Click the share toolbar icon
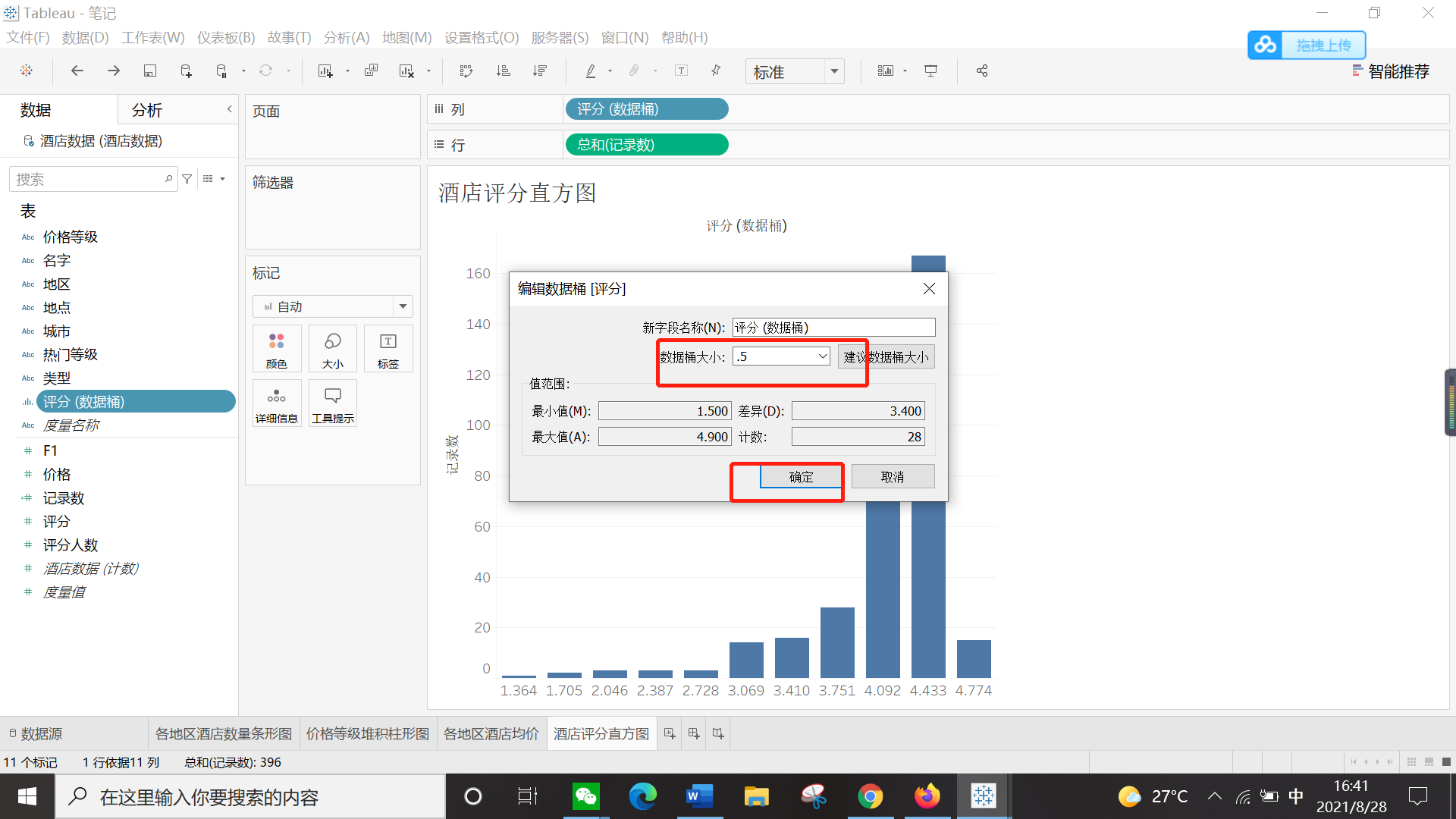 981,71
